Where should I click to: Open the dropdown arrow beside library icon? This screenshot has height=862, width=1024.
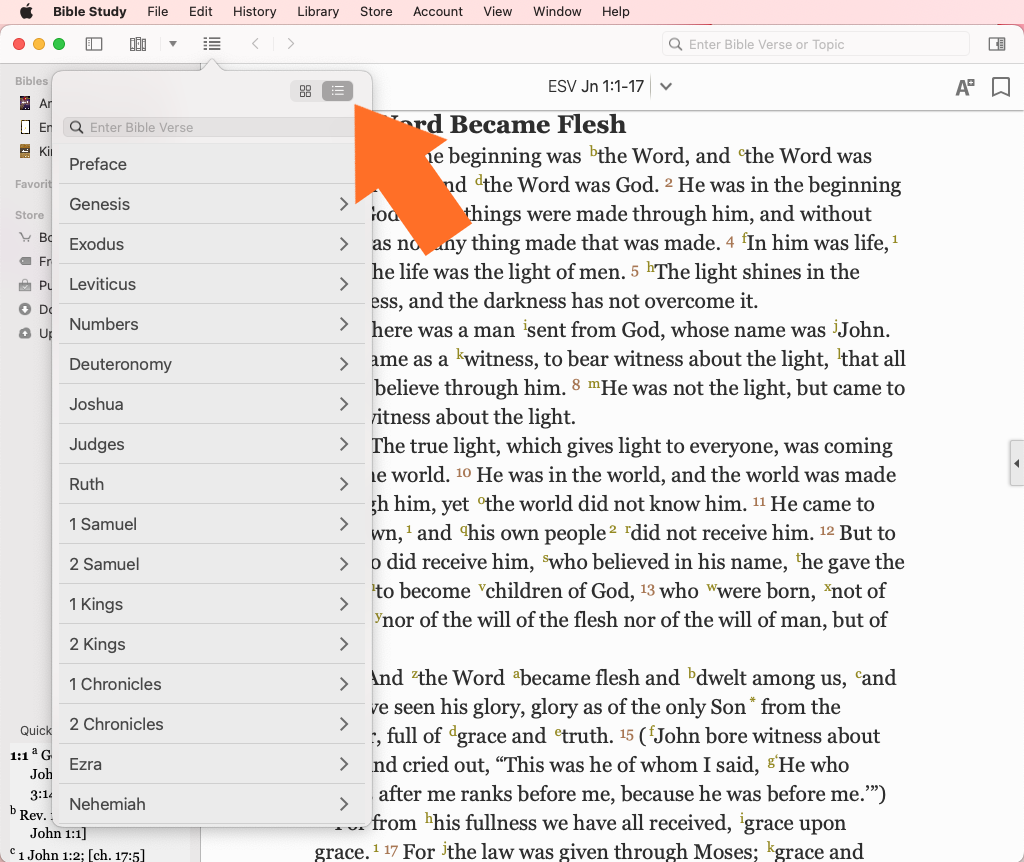(173, 44)
